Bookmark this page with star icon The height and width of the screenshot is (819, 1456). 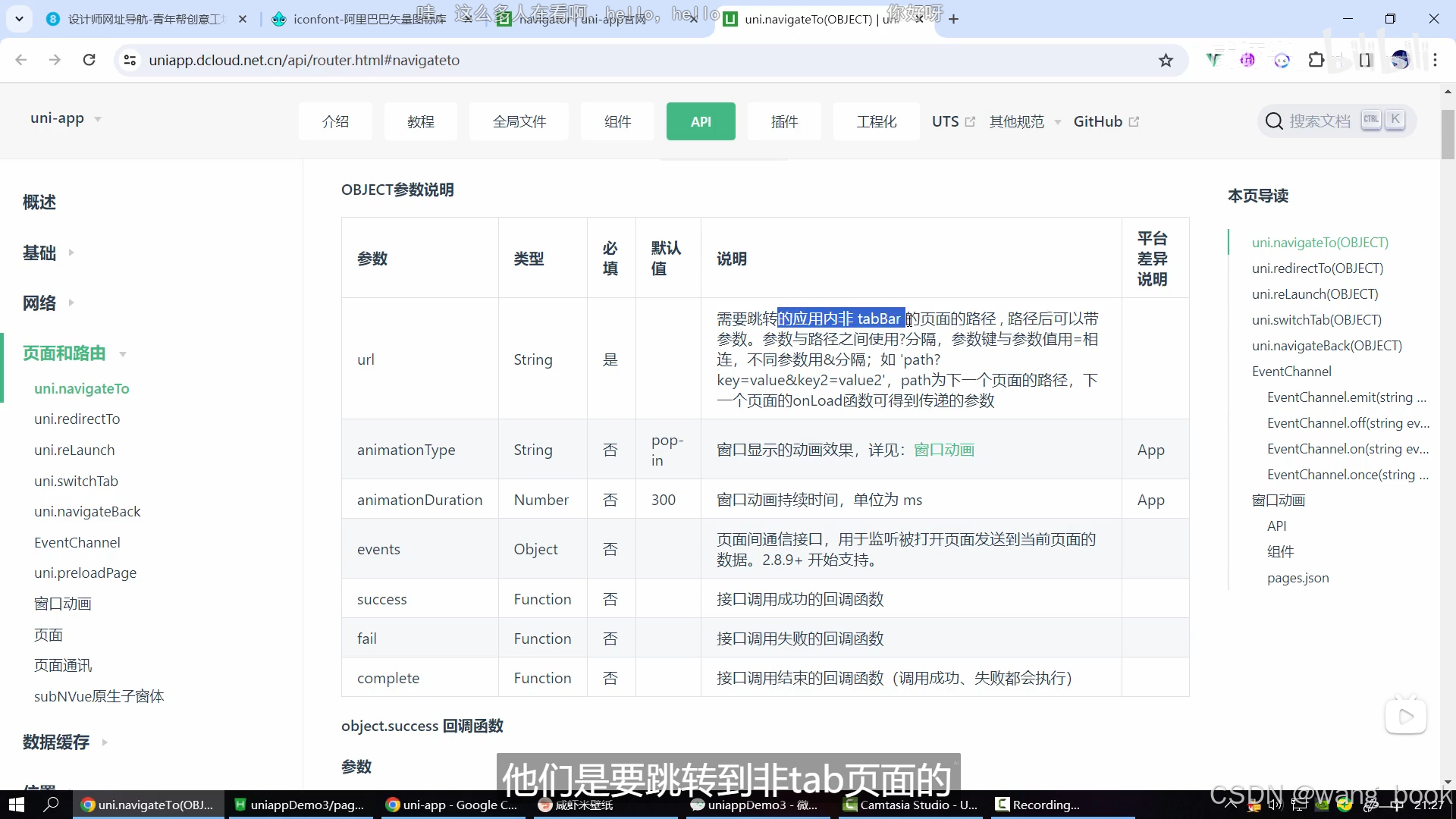click(x=1166, y=60)
